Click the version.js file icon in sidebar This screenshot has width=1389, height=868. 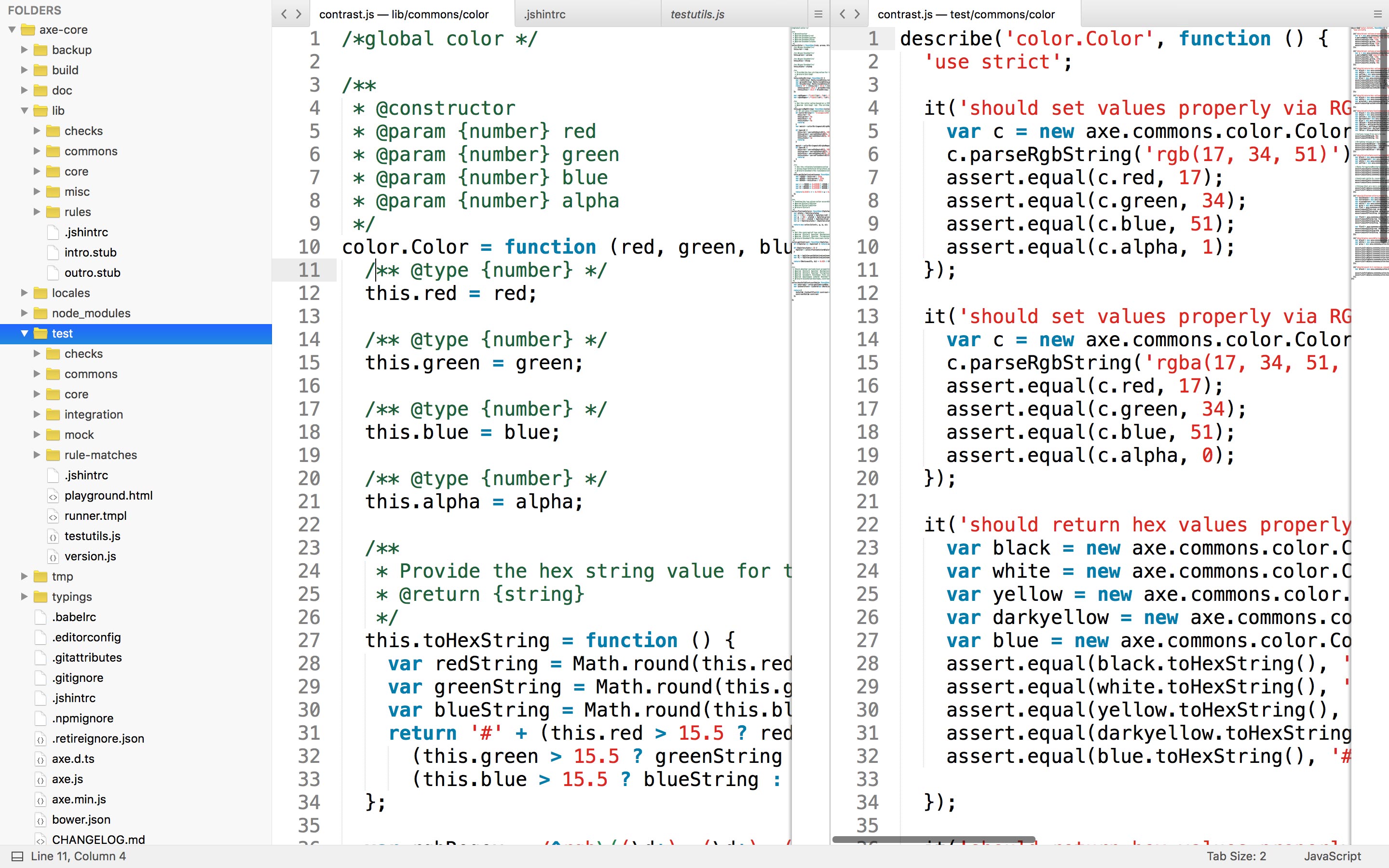54,556
